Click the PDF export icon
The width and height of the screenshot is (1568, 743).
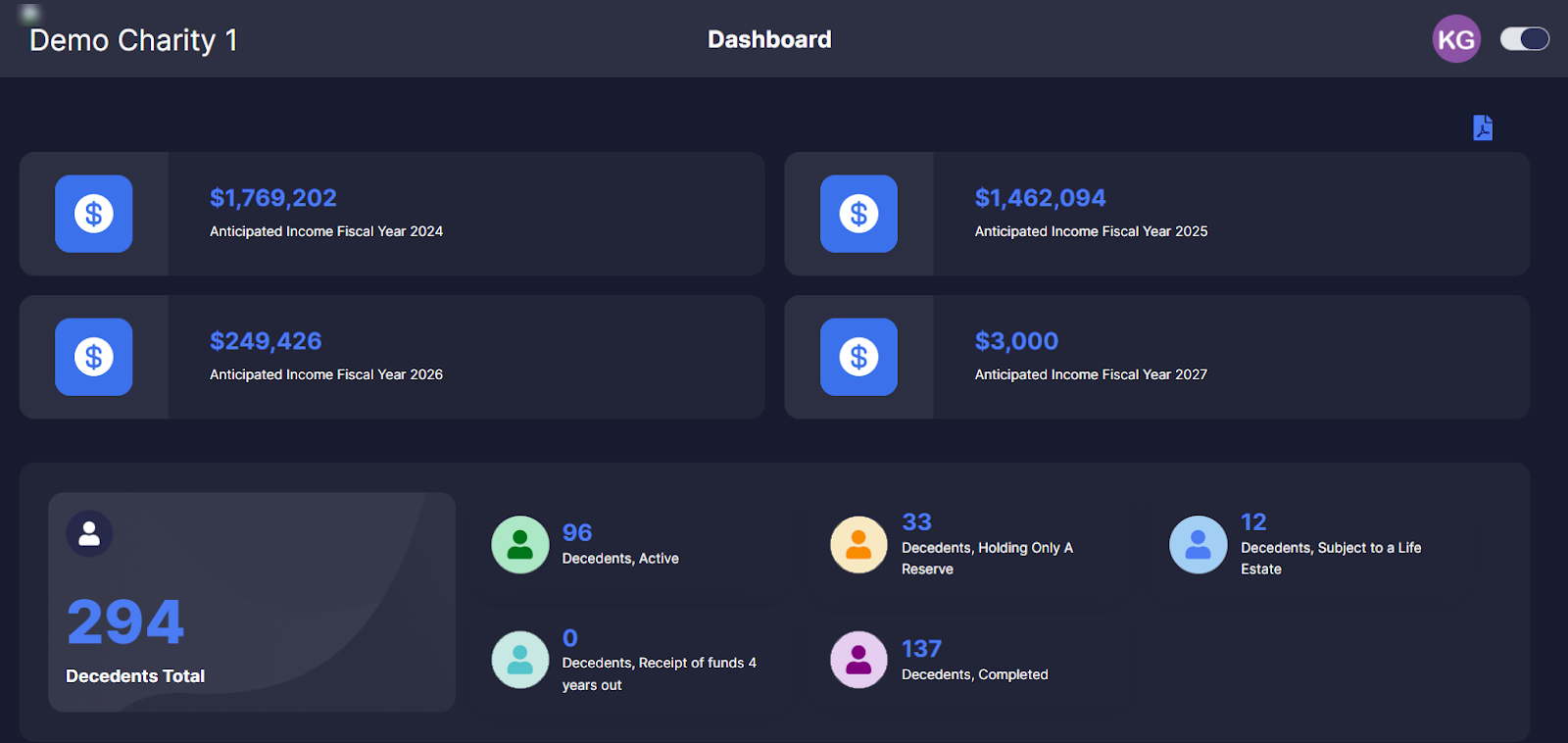1483,127
